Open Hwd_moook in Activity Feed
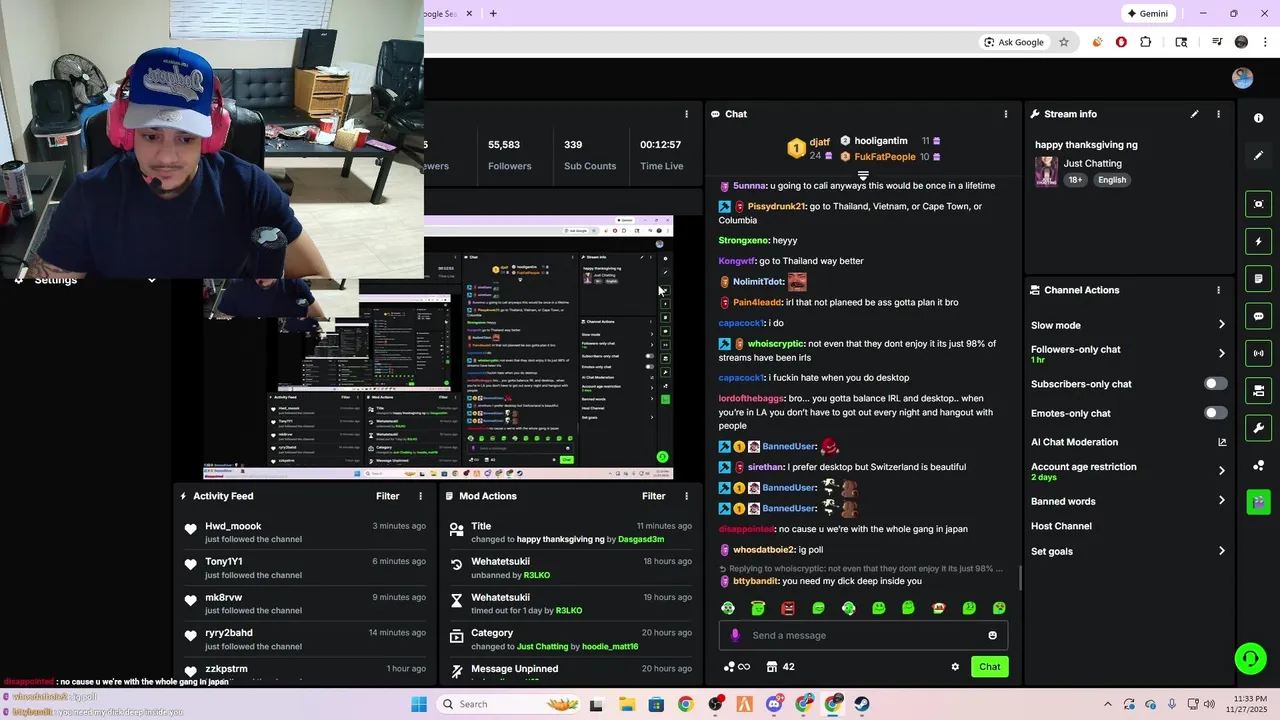The height and width of the screenshot is (720, 1280). [233, 526]
